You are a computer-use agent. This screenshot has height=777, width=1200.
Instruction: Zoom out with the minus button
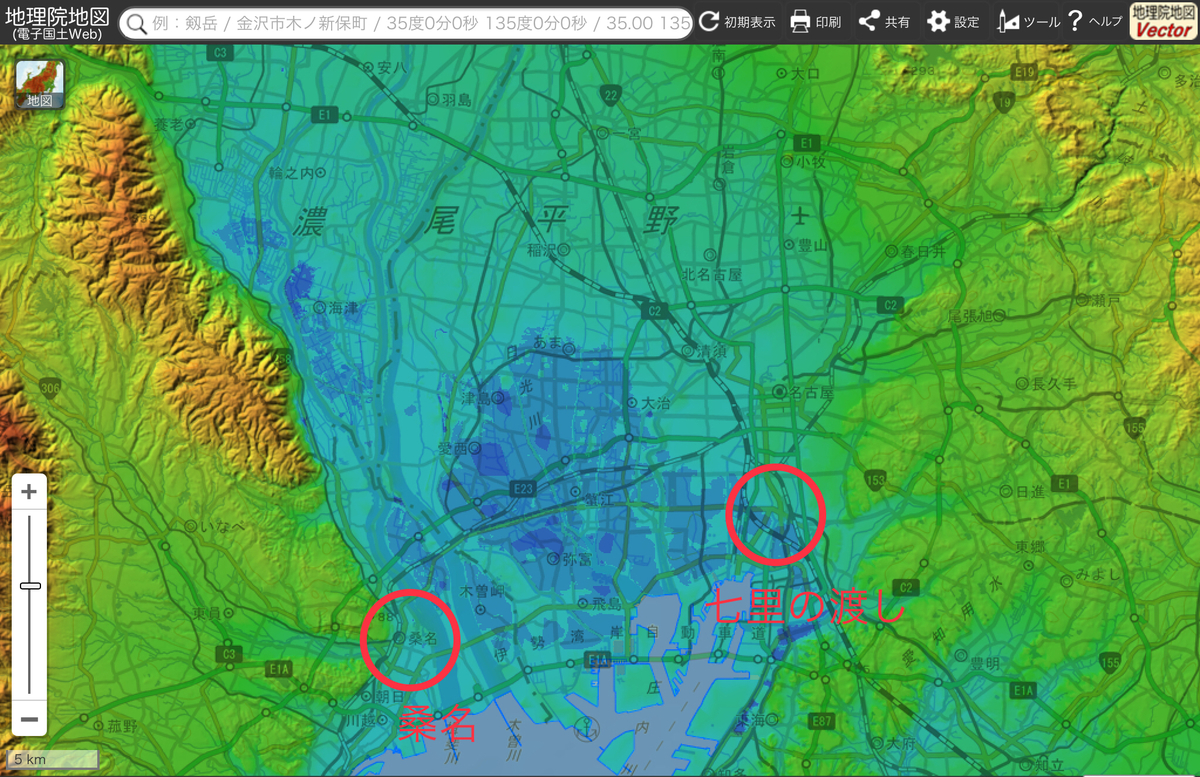29,719
